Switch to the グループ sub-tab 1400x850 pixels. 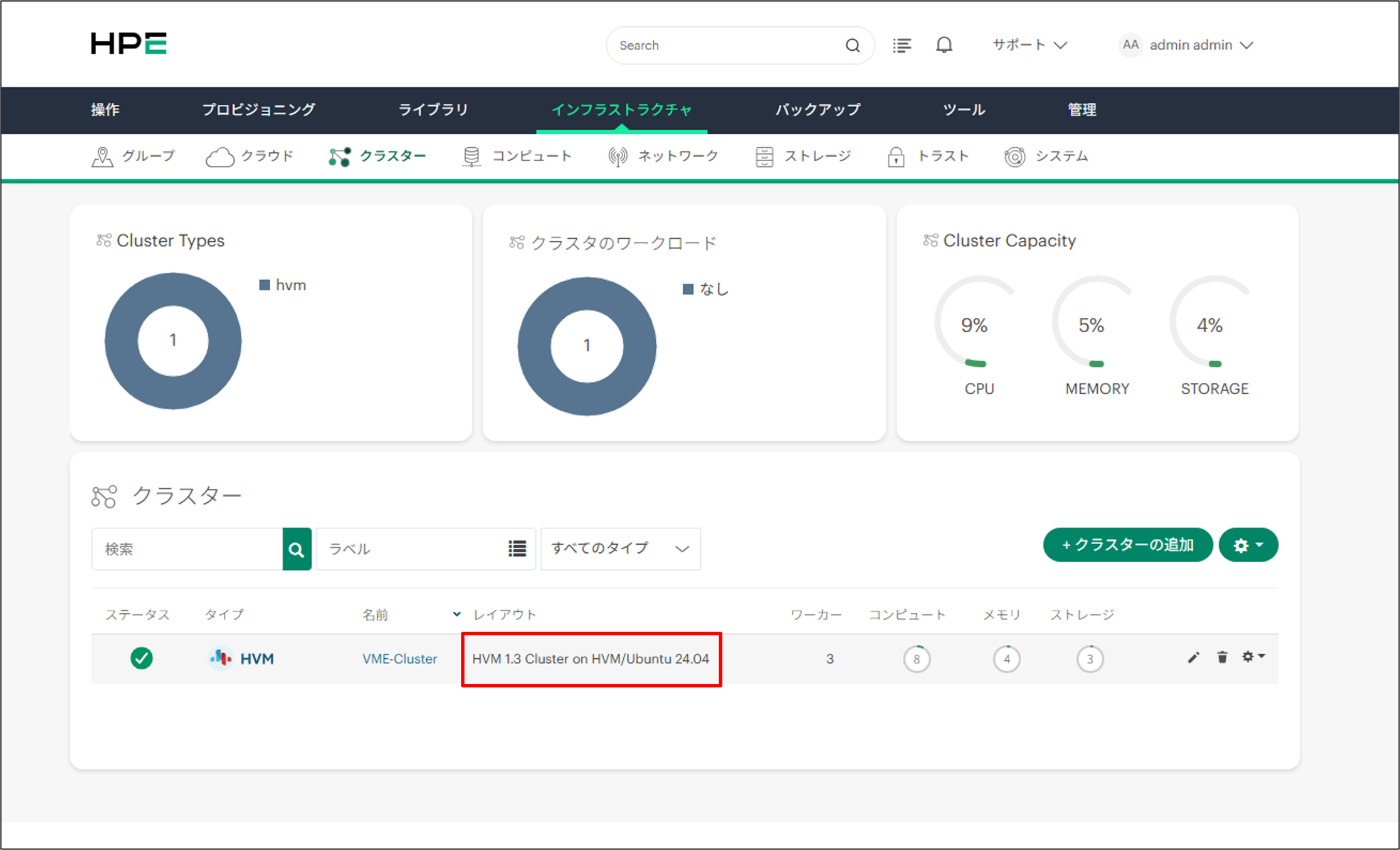(133, 156)
